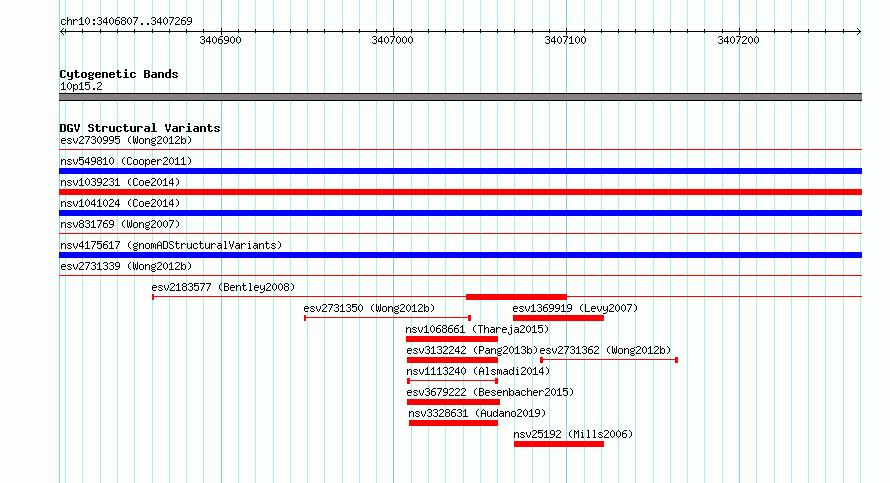The image size is (890, 483).
Task: Open esv2731362 (Wong2012b) variant label
Action: click(x=605, y=350)
